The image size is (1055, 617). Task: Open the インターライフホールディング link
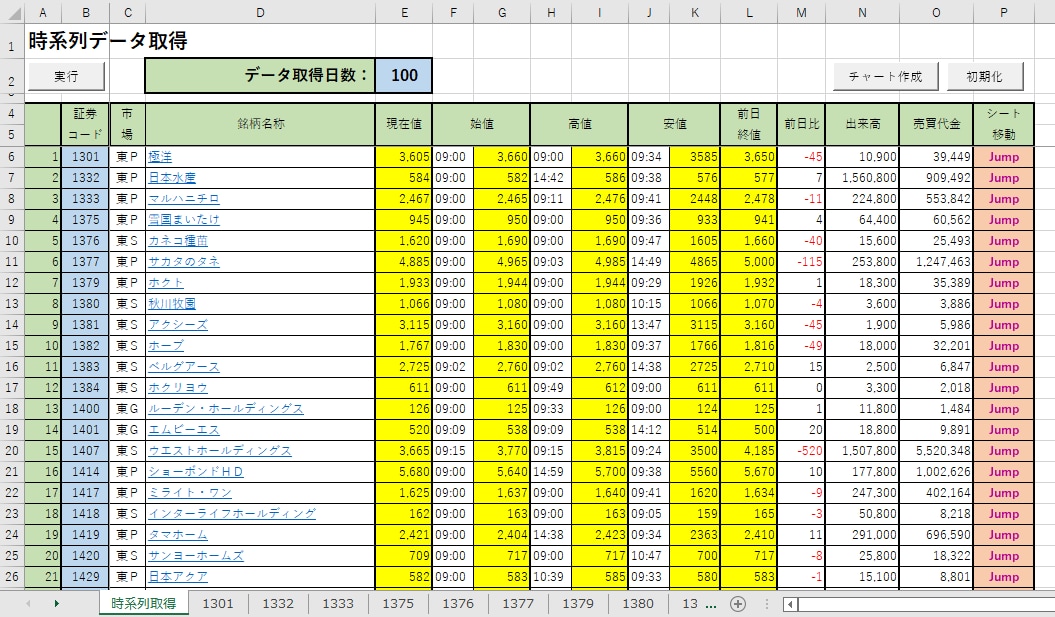[x=232, y=513]
